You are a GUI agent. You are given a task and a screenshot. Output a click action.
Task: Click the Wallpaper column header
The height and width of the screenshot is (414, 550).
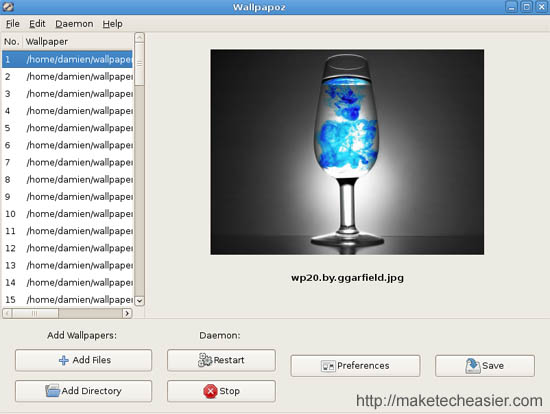[x=79, y=42]
